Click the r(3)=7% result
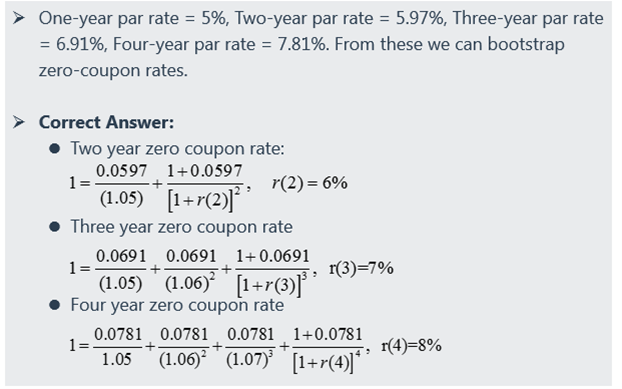 tap(361, 268)
